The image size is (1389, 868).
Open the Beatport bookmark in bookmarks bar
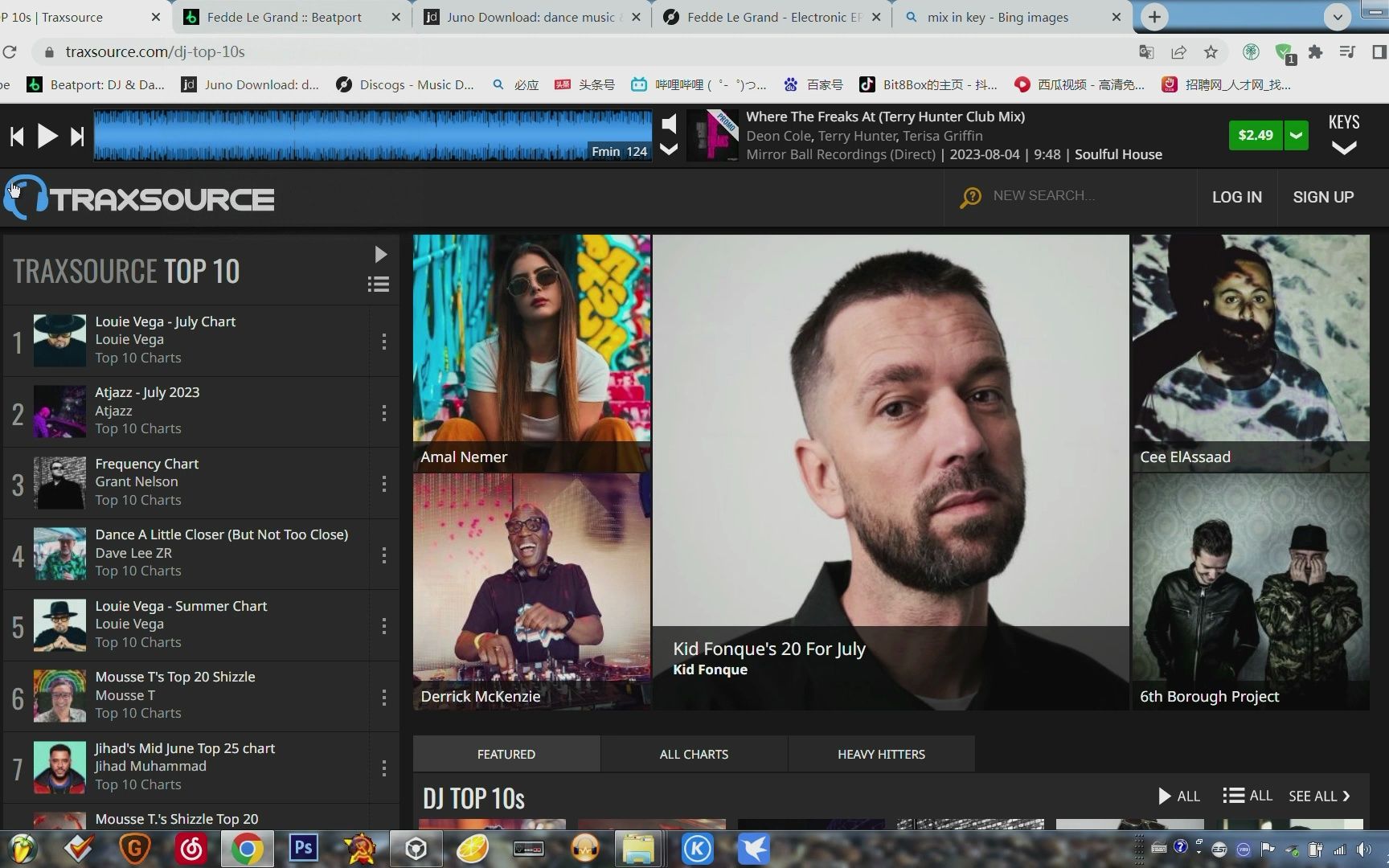96,84
